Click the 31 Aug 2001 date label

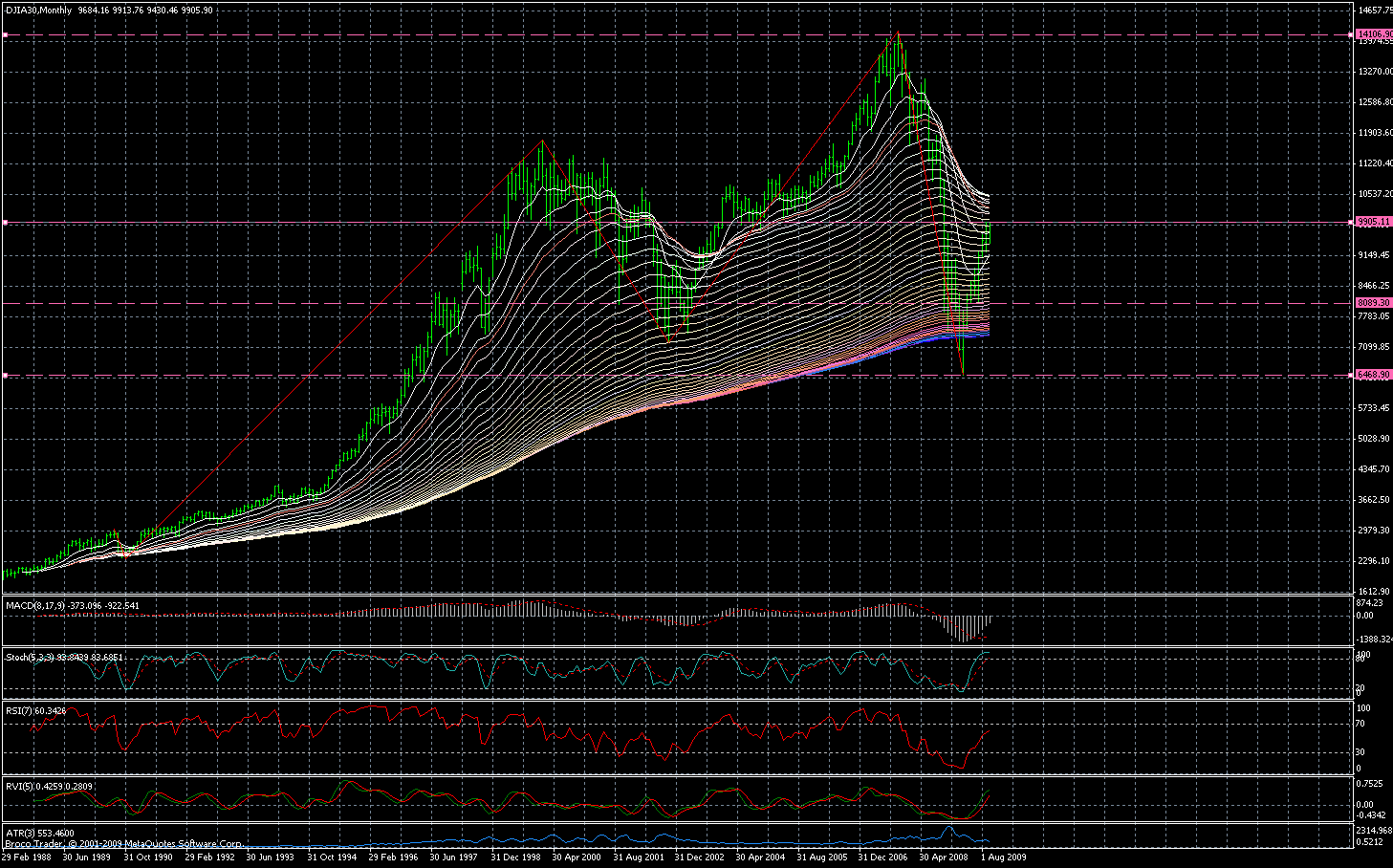[x=638, y=857]
